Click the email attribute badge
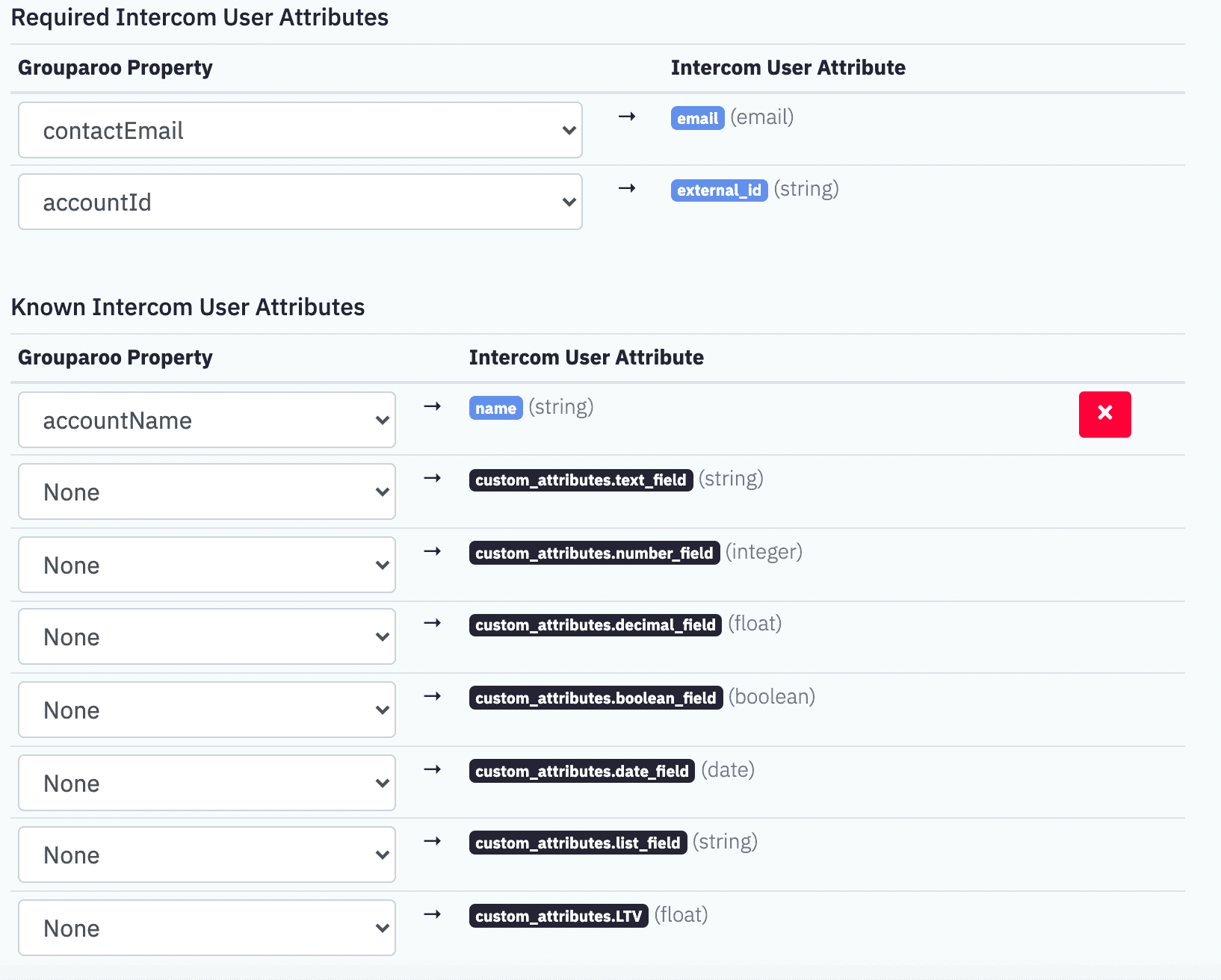 (698, 118)
